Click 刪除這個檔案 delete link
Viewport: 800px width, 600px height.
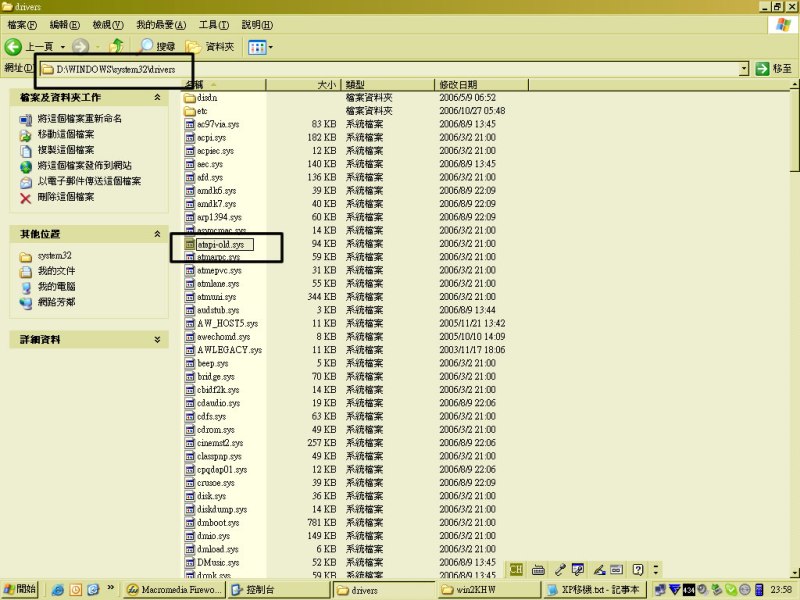click(66, 197)
